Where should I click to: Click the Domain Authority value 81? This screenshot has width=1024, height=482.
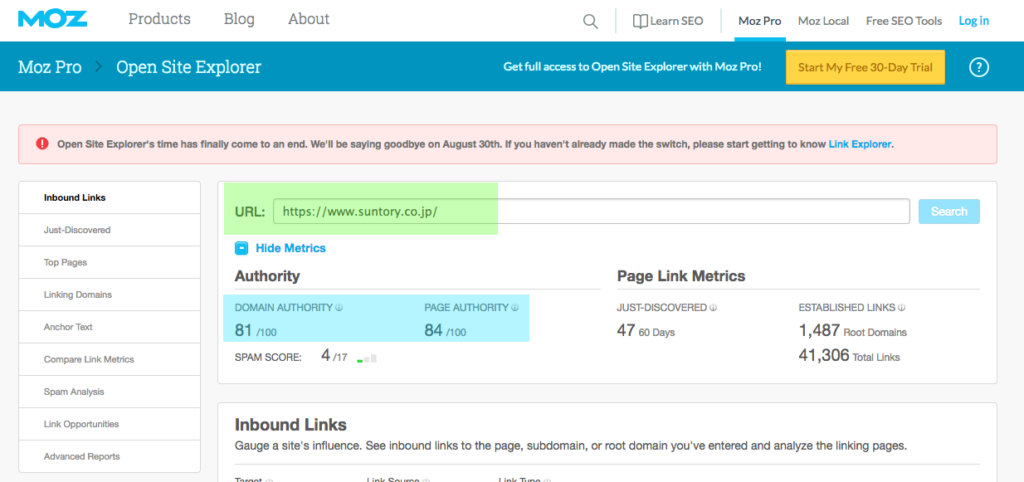[x=244, y=330]
